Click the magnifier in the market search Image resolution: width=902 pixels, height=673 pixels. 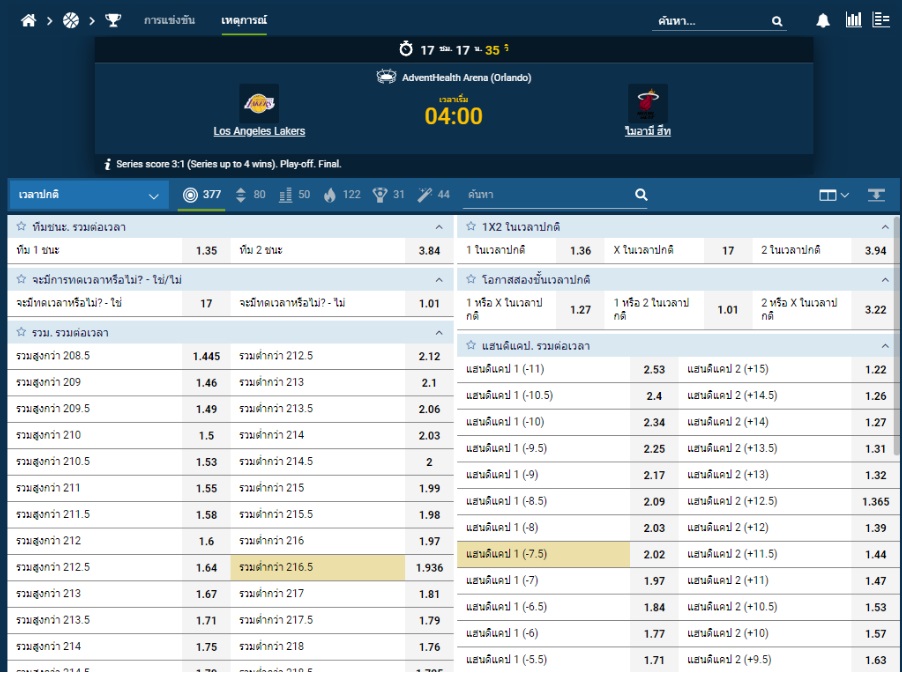tap(641, 195)
